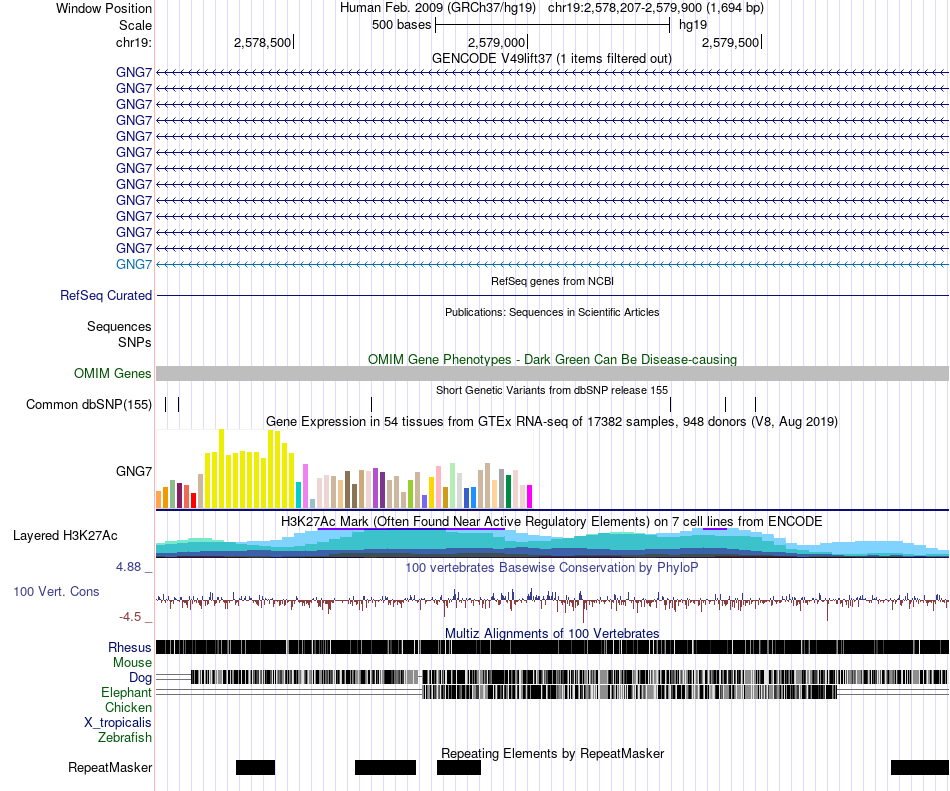Click the SNPs track label
The height and width of the screenshot is (791, 950).
(x=135, y=342)
